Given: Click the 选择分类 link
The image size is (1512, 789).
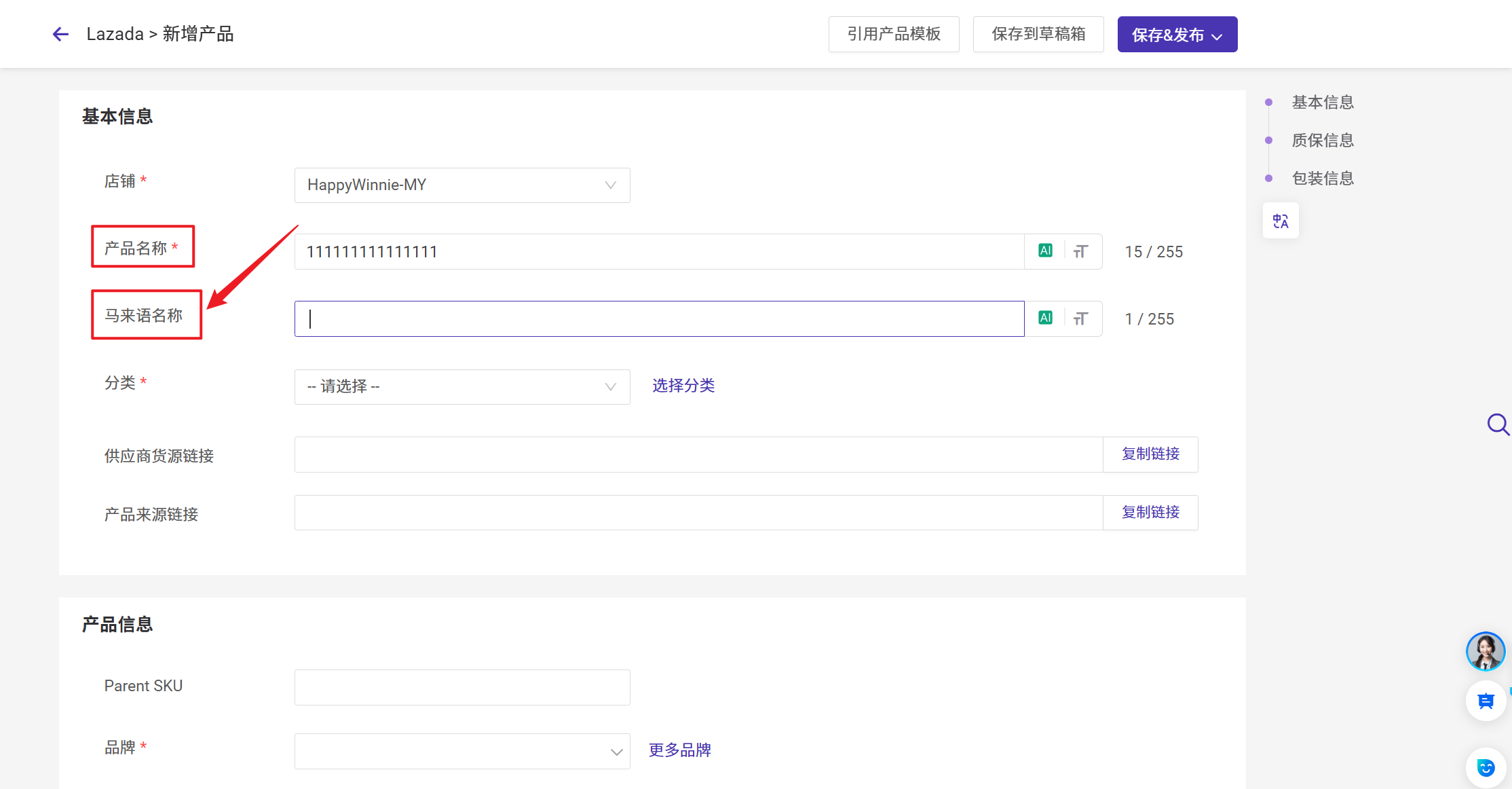Looking at the screenshot, I should 683,386.
